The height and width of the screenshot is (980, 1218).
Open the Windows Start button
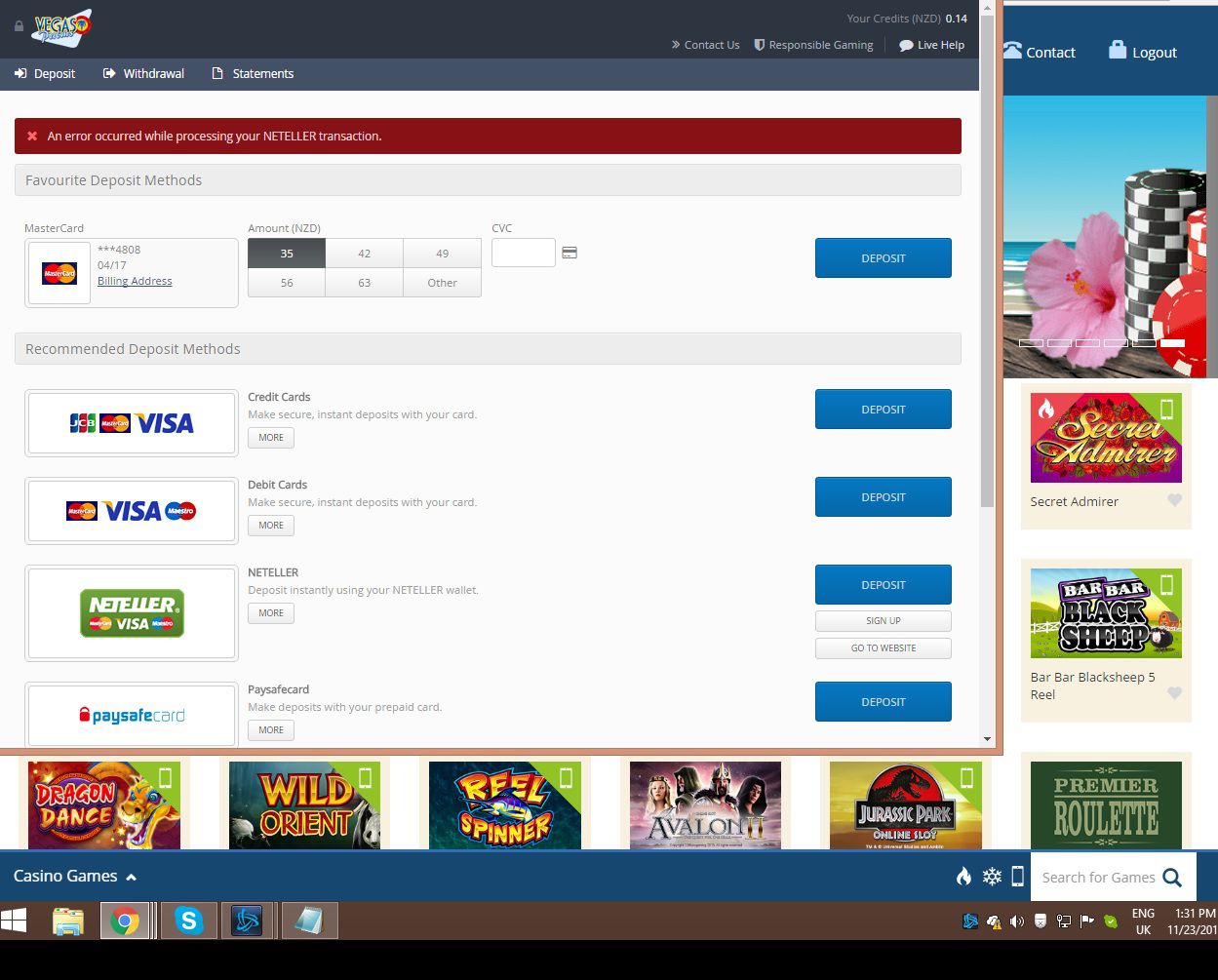coord(14,920)
